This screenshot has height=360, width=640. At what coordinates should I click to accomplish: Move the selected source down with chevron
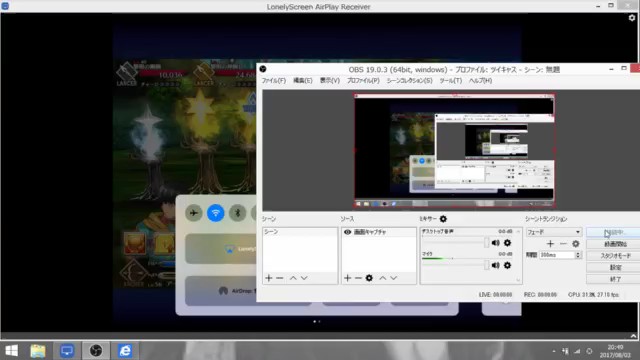coord(393,278)
